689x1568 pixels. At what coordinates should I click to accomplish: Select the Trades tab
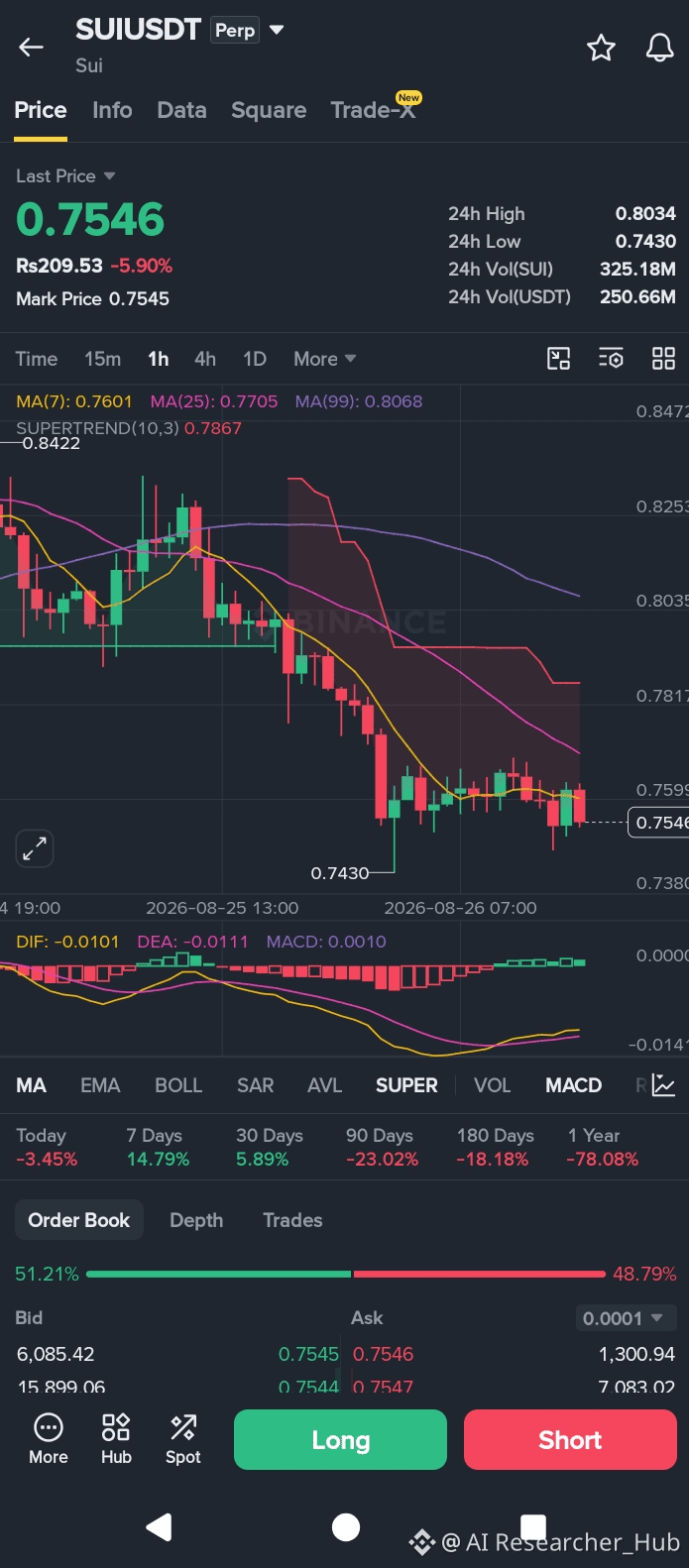(x=292, y=1220)
